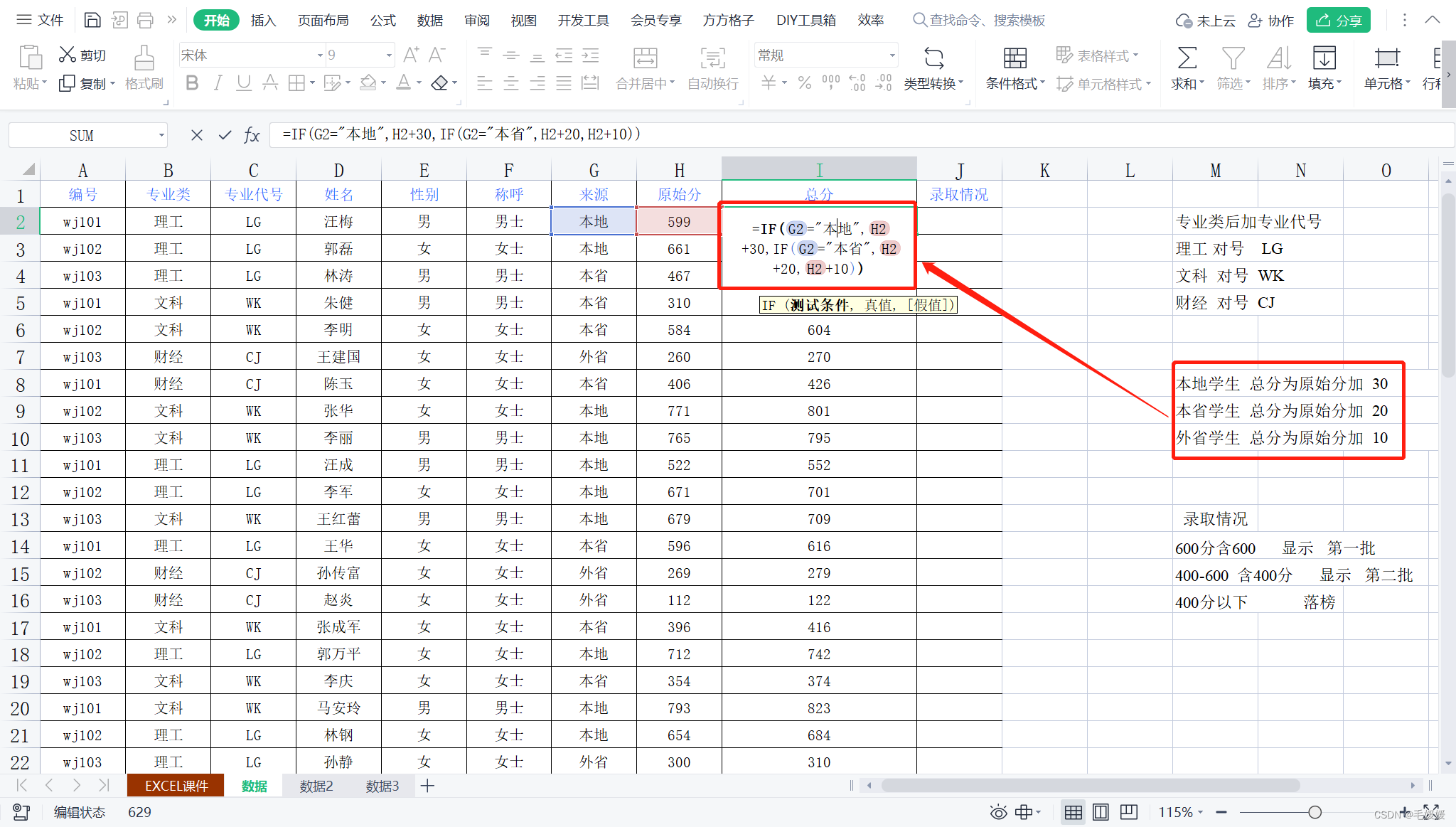Select cell H2 with value 599

(x=679, y=221)
